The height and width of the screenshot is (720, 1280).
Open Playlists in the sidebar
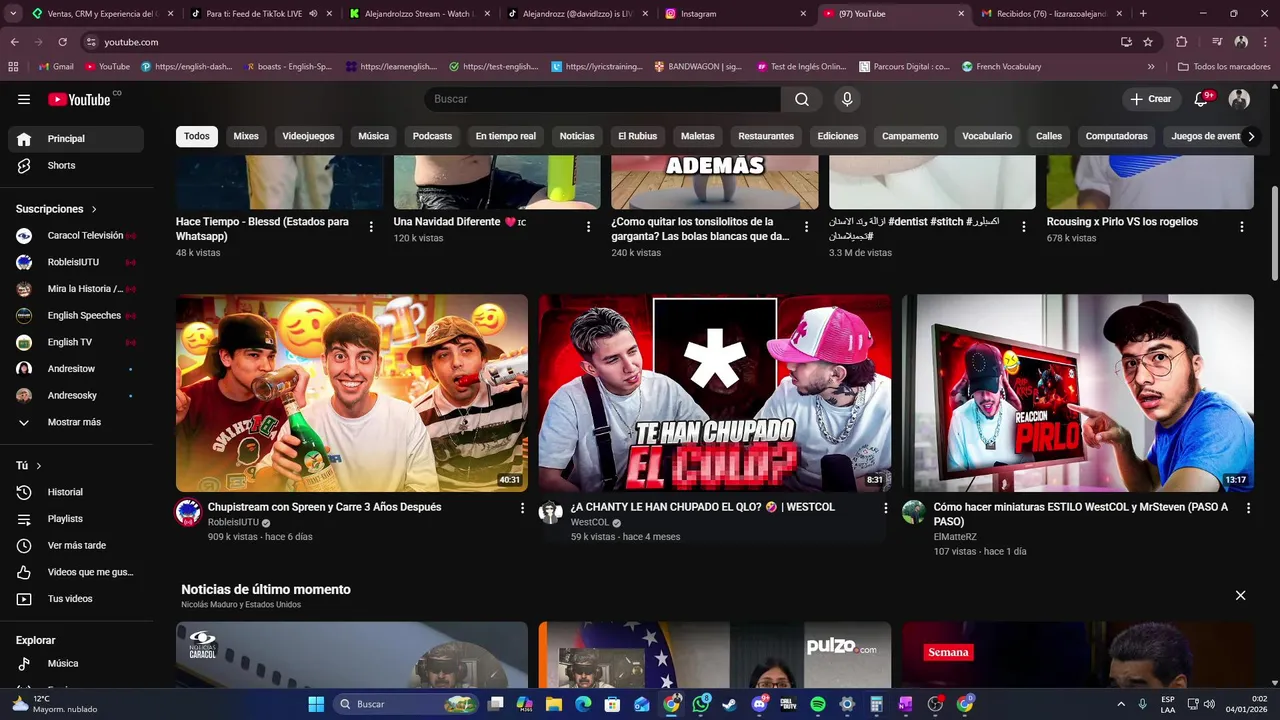coord(76,519)
